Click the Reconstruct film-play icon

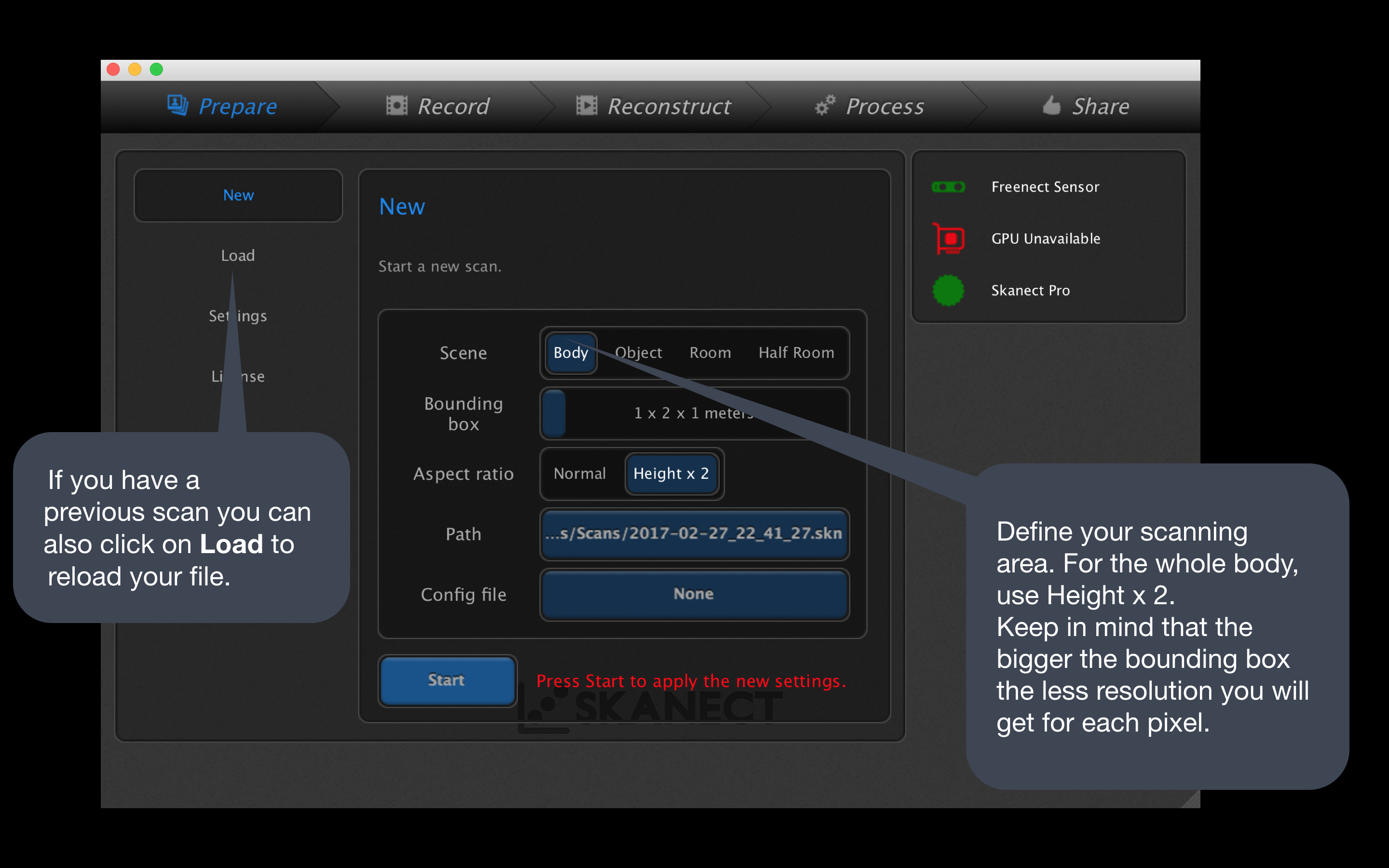586,106
